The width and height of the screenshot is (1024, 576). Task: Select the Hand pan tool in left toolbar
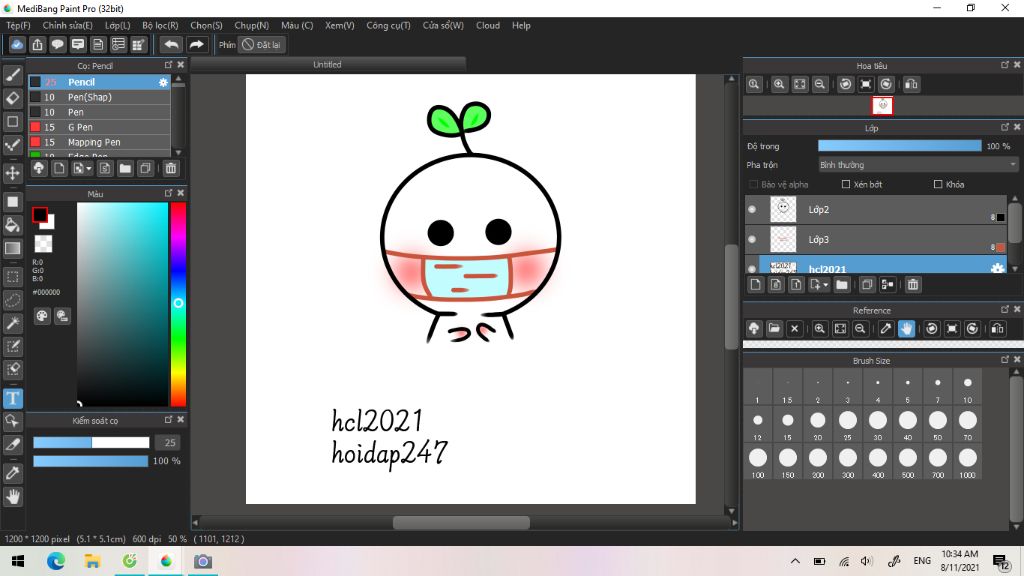coord(13,497)
